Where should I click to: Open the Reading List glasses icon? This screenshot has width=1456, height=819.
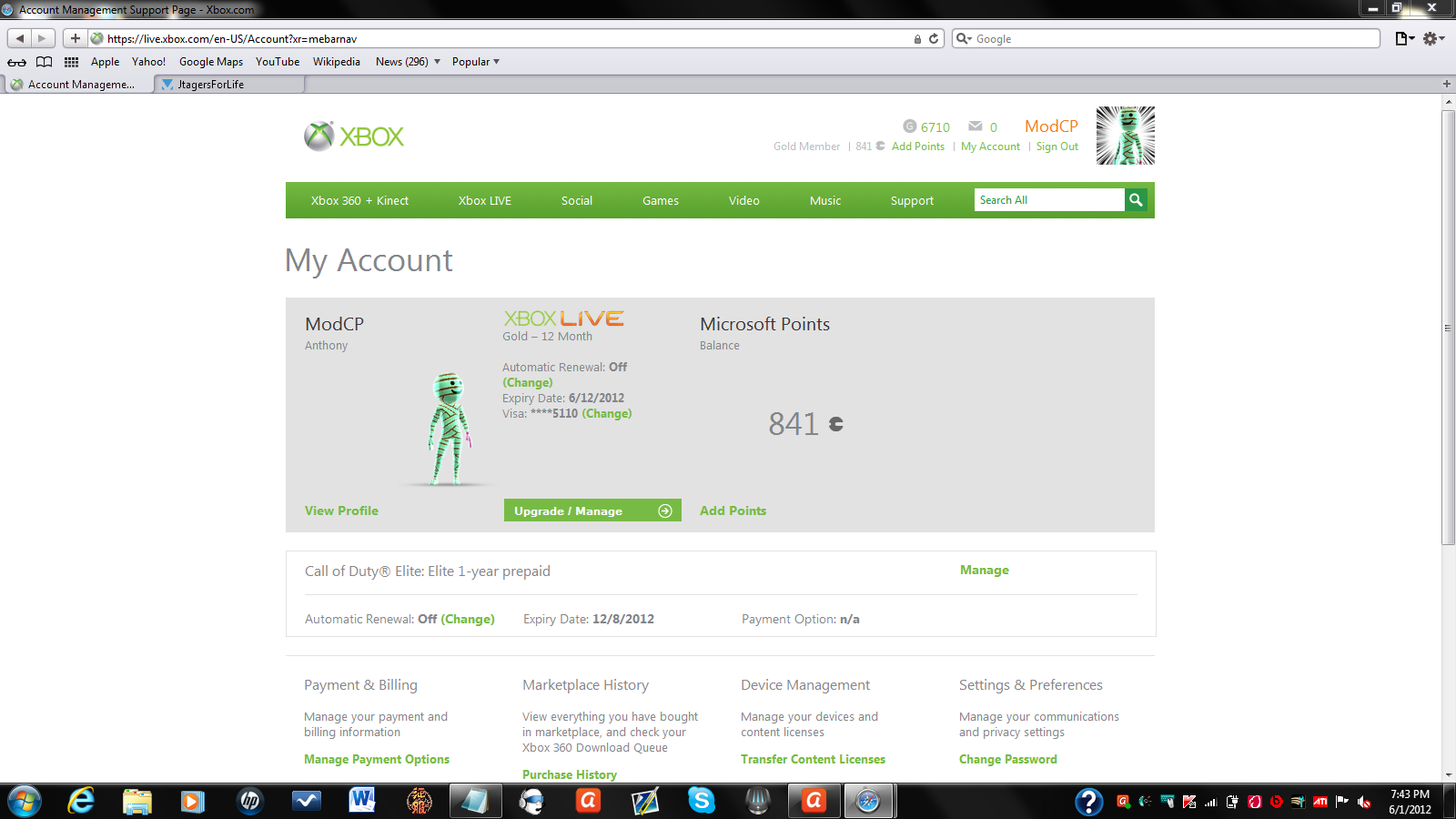(x=16, y=62)
